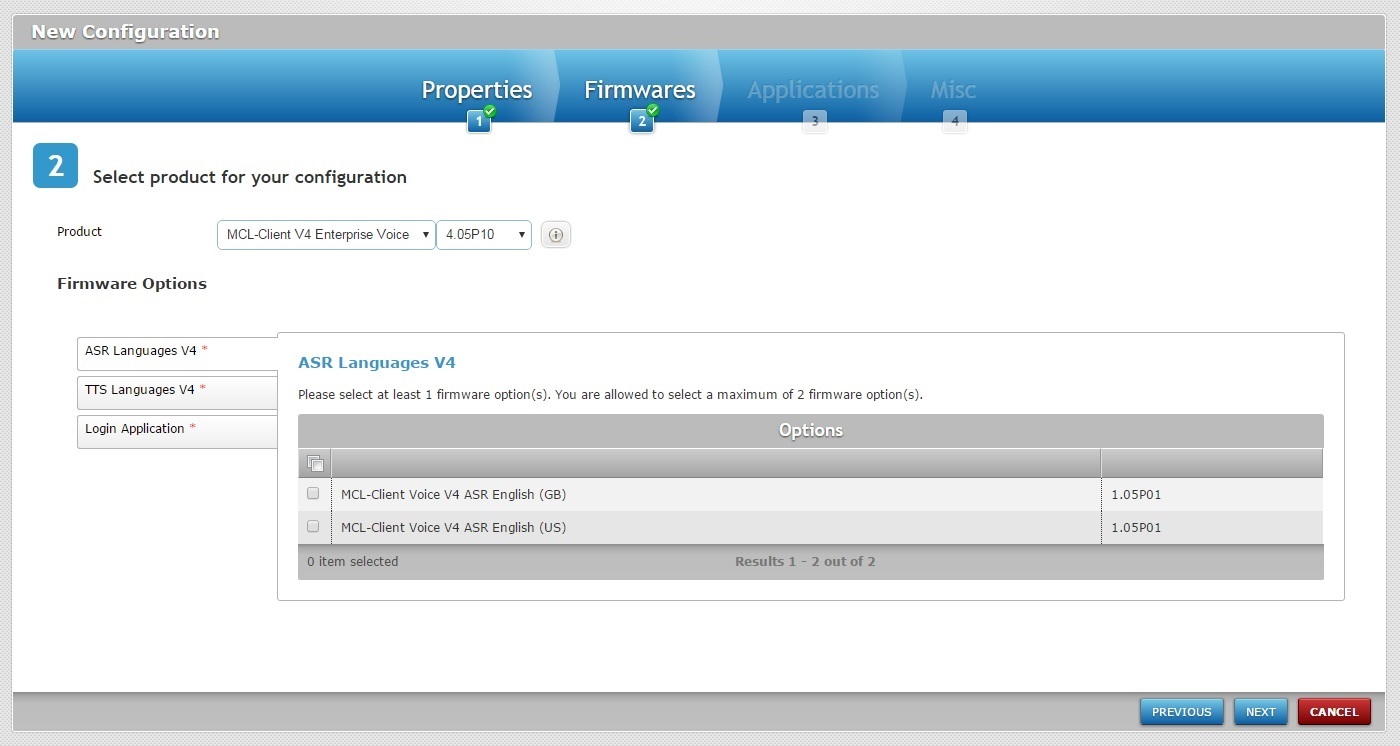
Task: Click step 2 badge under Firmwares
Action: tap(642, 122)
